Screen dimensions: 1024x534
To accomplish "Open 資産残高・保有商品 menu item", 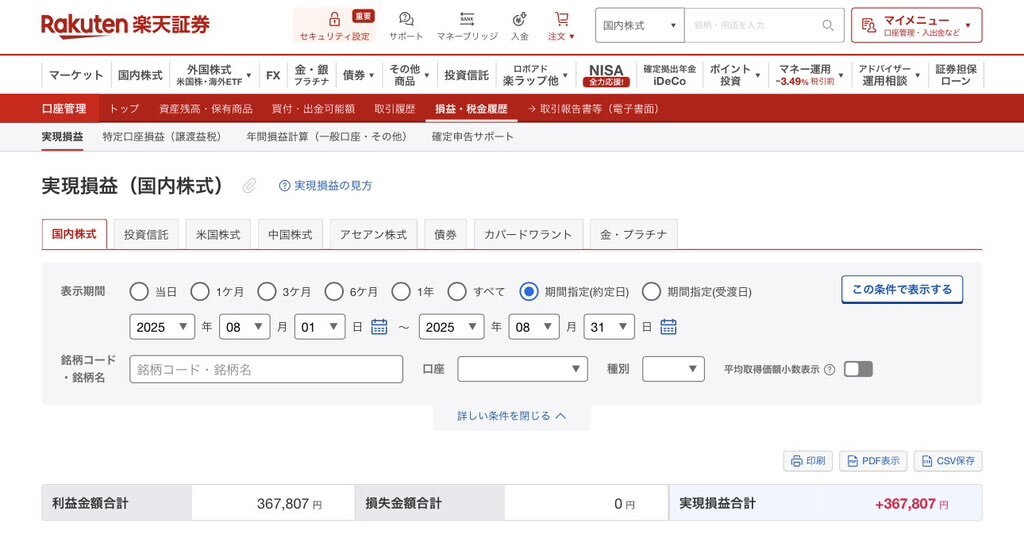I will (206, 109).
